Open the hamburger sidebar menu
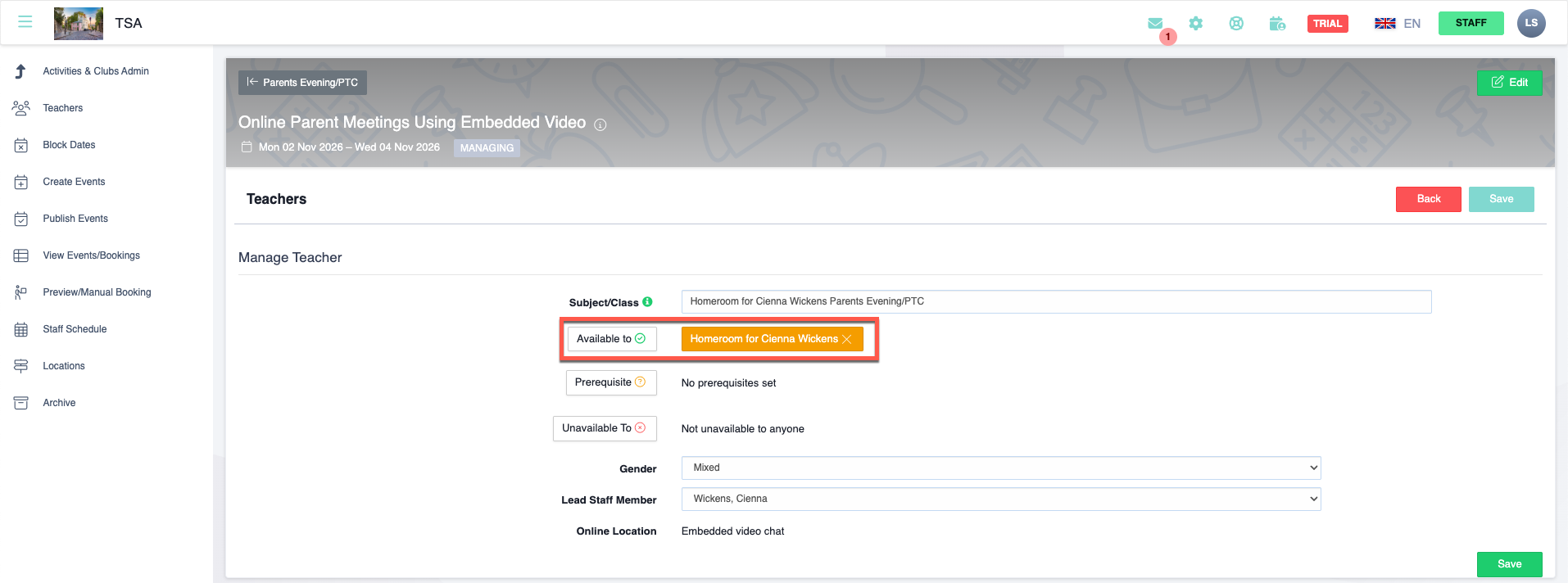Screen dimensions: 1568x583 tap(25, 22)
